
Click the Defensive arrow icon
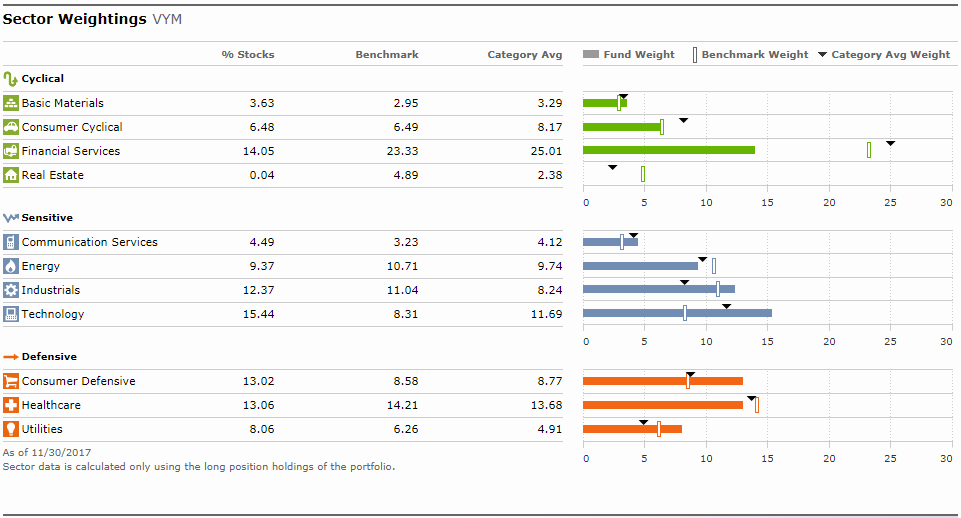pyautogui.click(x=10, y=357)
